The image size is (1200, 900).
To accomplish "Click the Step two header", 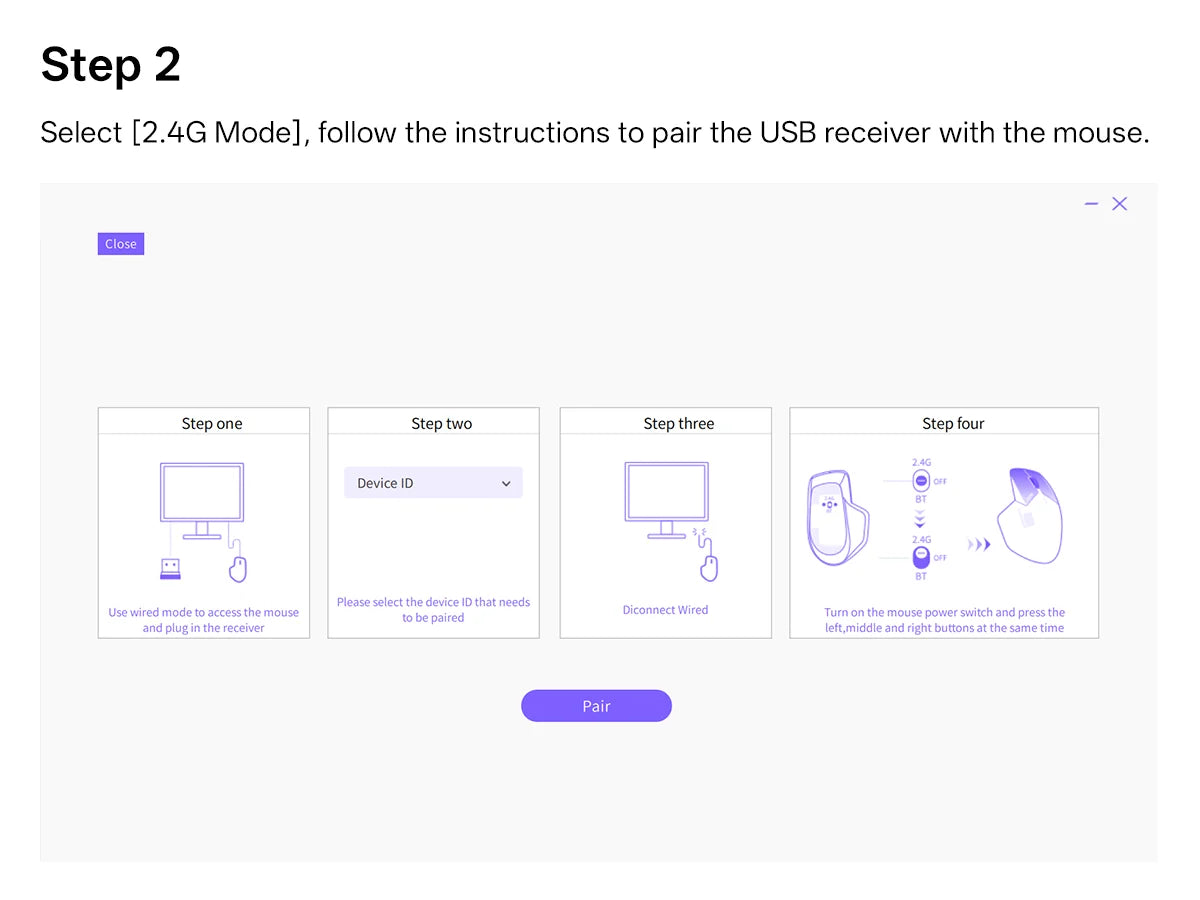I will click(x=441, y=423).
